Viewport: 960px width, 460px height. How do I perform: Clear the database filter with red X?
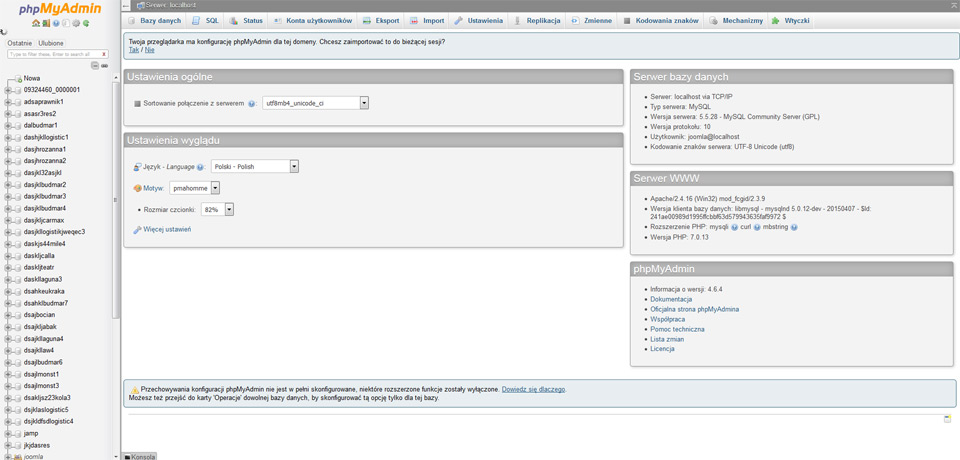(104, 54)
